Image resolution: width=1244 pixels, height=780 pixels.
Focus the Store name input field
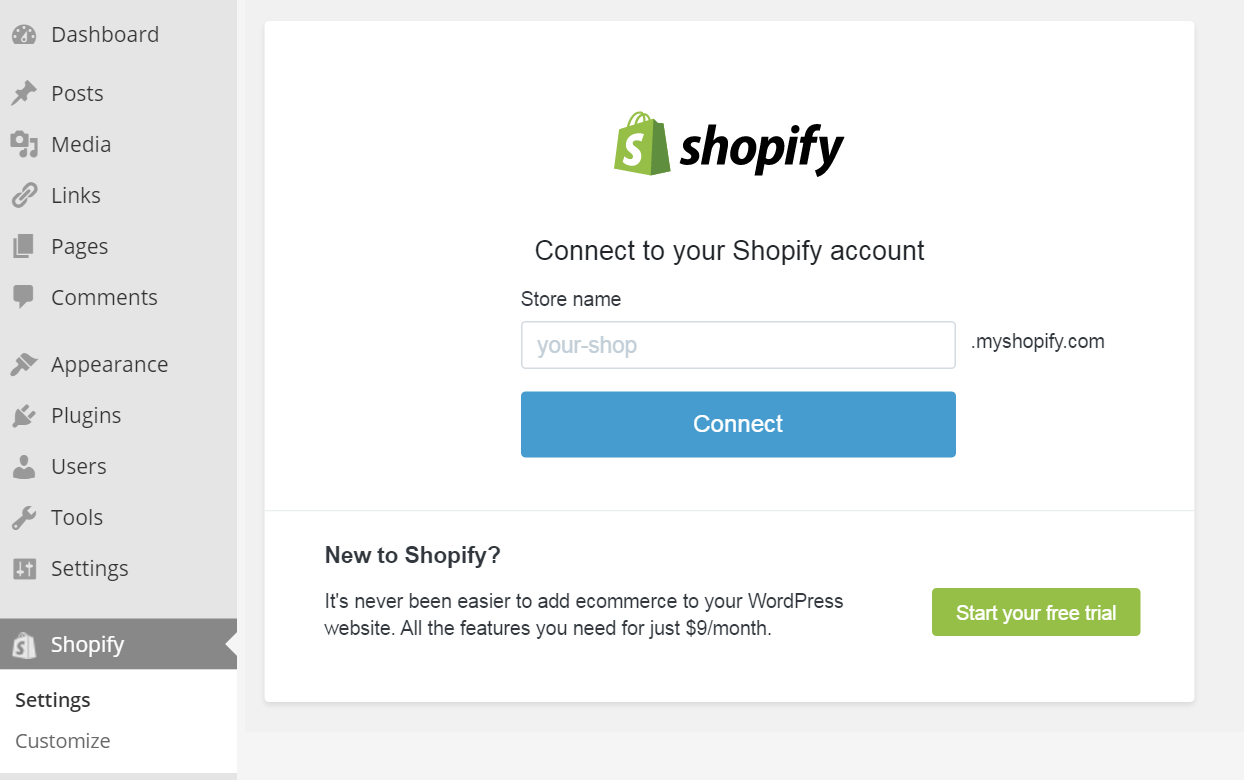click(738, 345)
